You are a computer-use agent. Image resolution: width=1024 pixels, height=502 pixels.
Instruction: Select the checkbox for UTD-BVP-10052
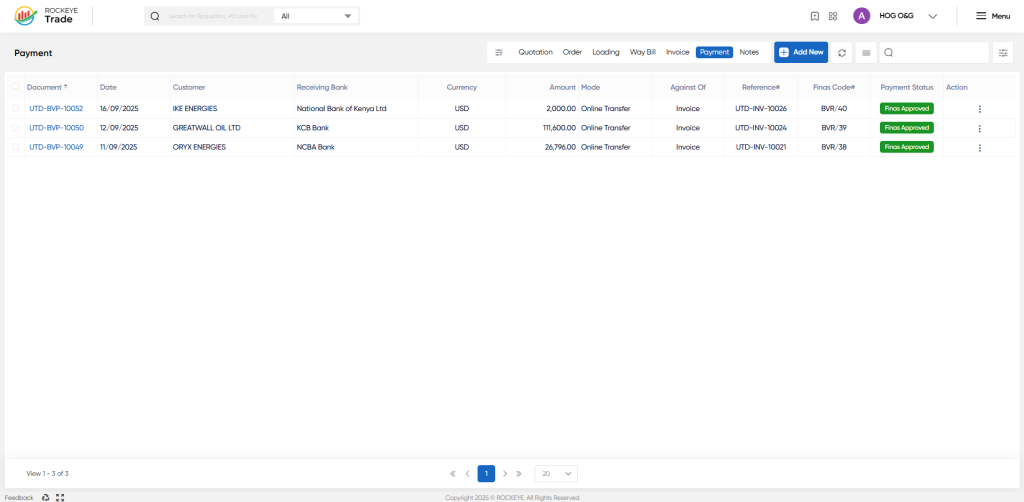15,108
